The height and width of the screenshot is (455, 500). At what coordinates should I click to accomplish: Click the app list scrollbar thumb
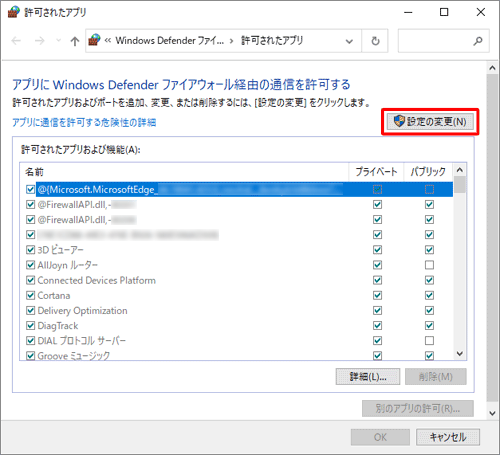pos(460,185)
